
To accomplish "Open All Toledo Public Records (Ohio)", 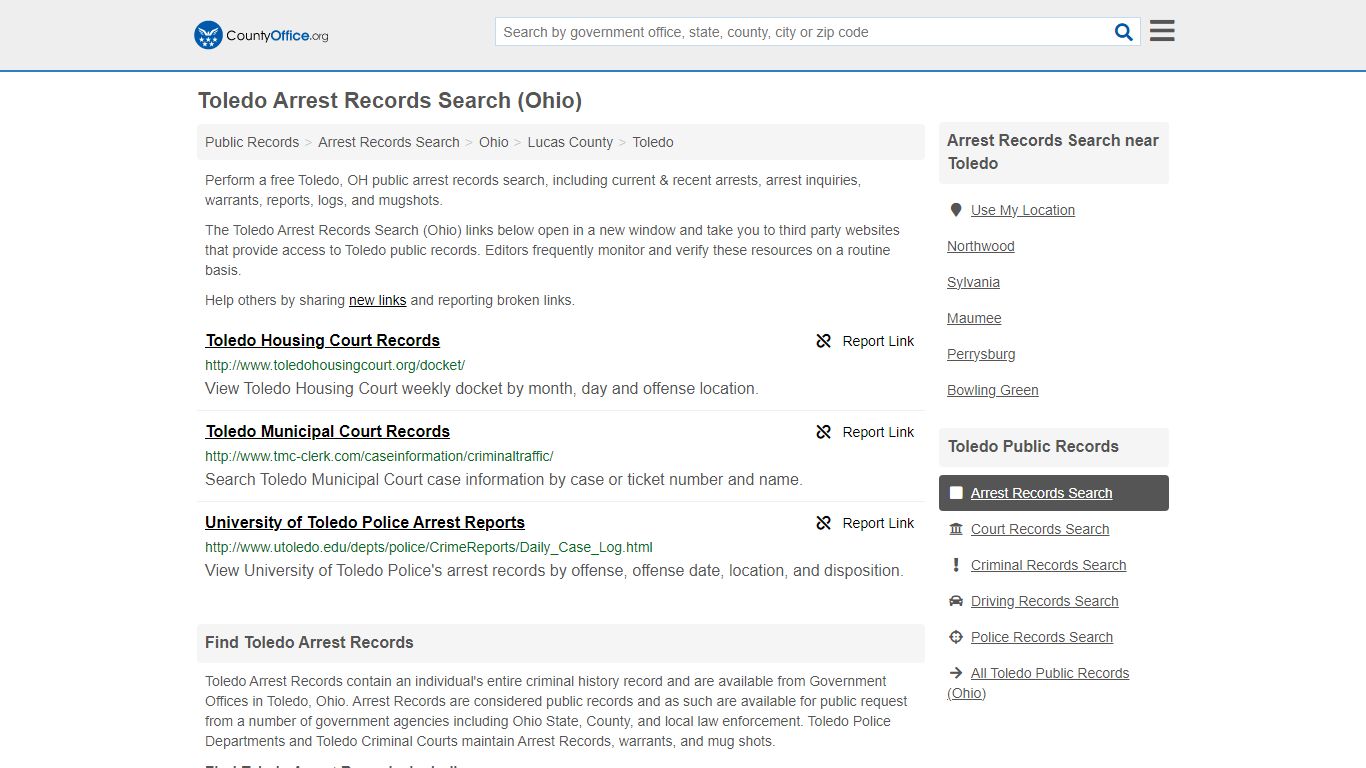I will click(x=1039, y=683).
